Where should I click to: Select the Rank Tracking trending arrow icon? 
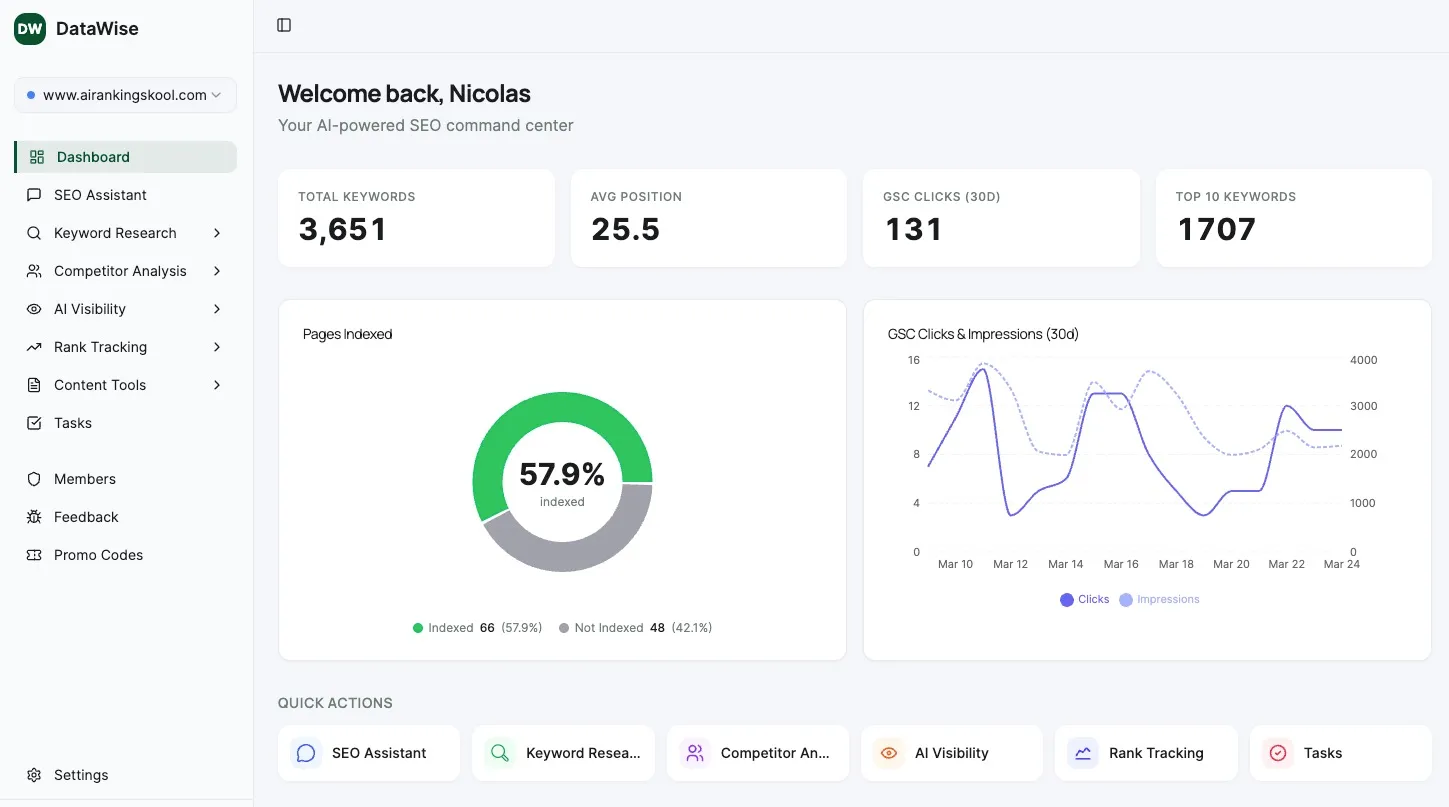34,346
